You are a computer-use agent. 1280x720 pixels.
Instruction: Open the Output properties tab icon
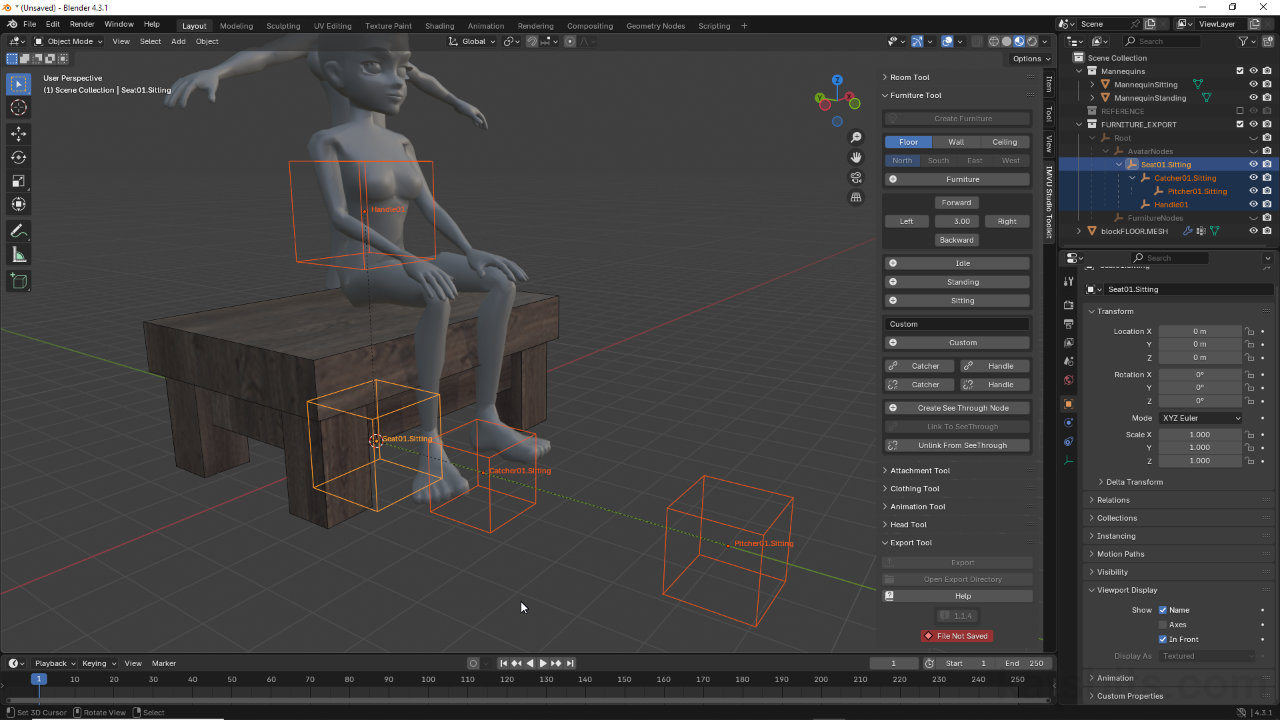point(1068,324)
